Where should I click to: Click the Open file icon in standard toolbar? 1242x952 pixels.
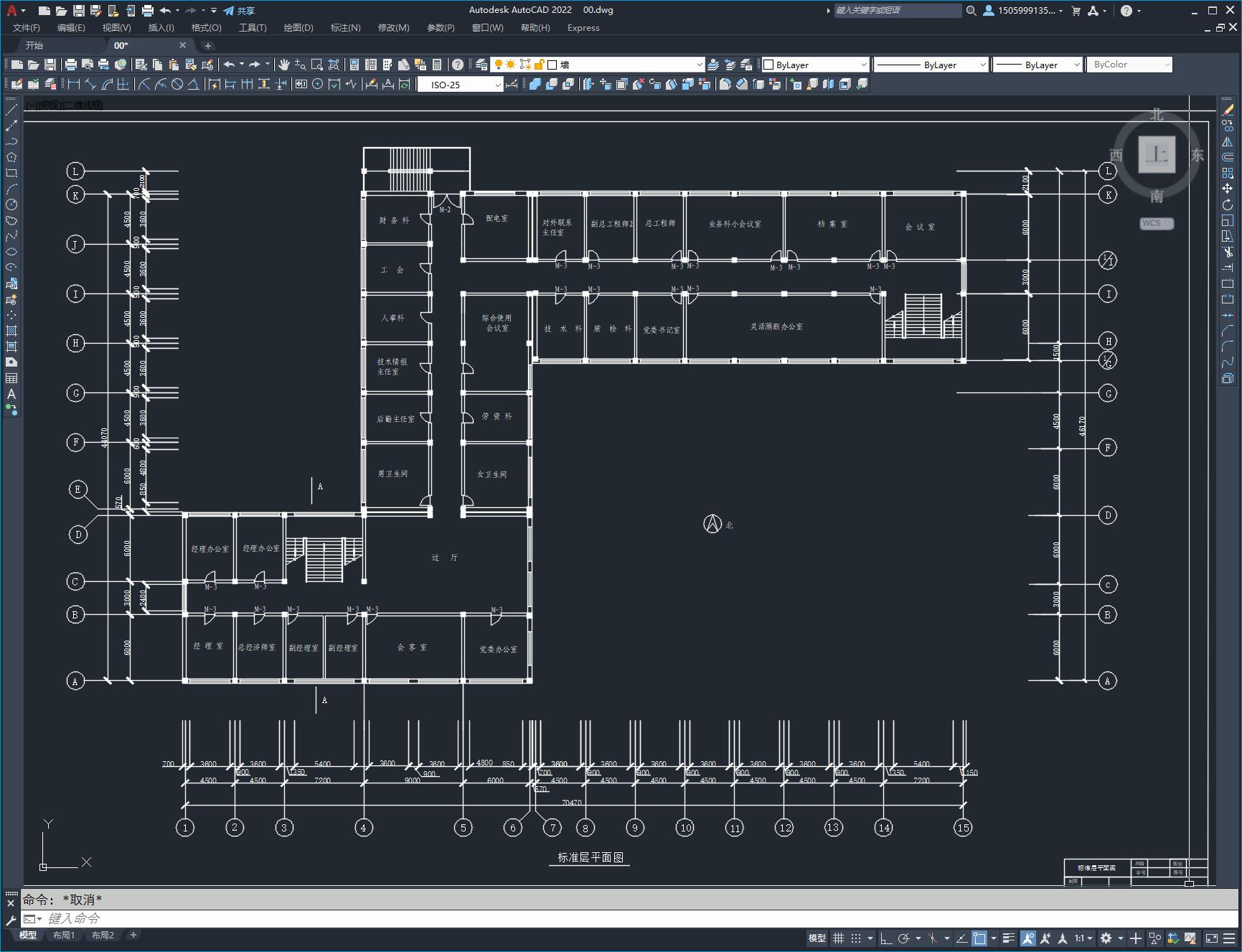[33, 65]
